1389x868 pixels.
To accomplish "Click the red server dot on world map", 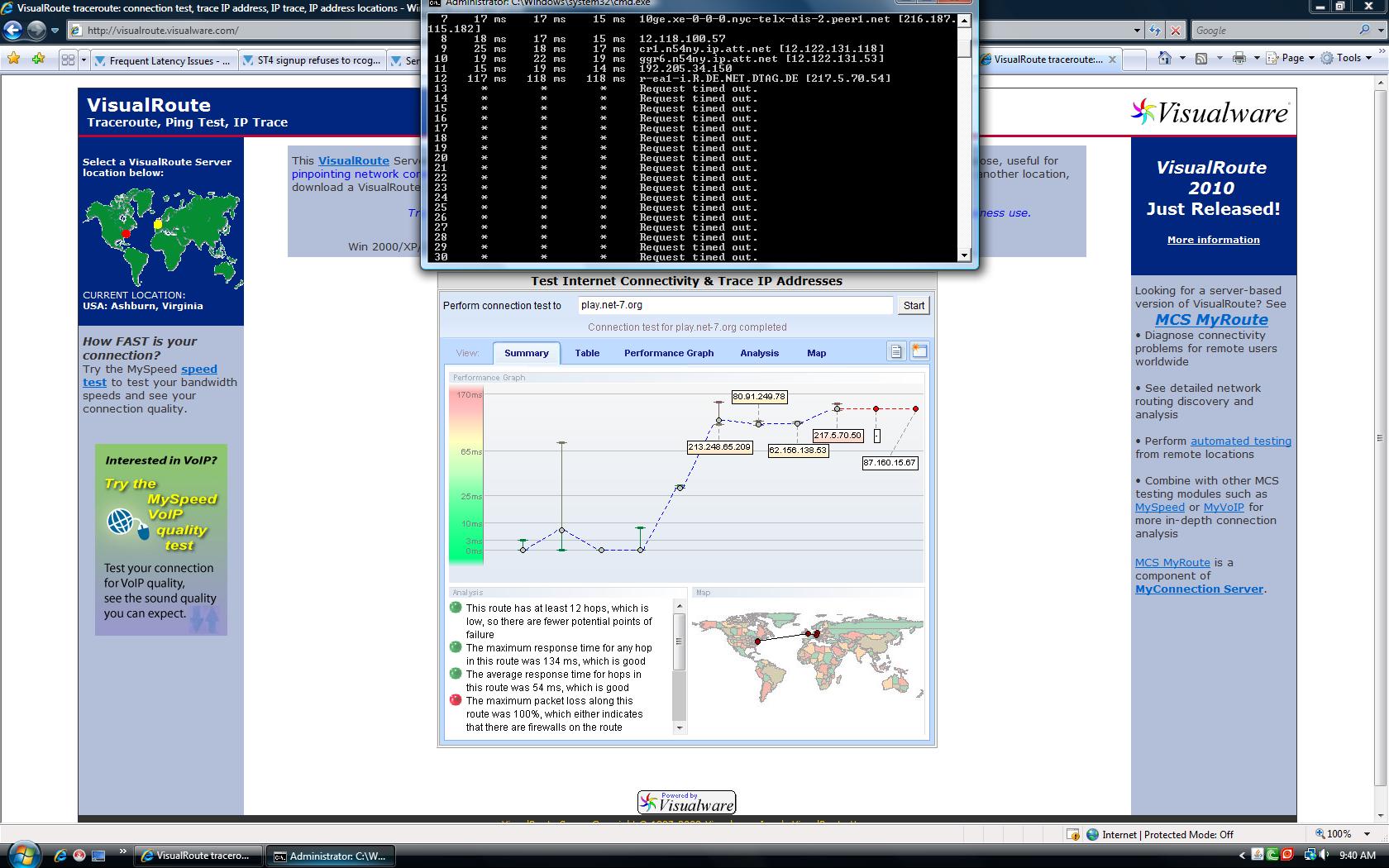I will 126,234.
